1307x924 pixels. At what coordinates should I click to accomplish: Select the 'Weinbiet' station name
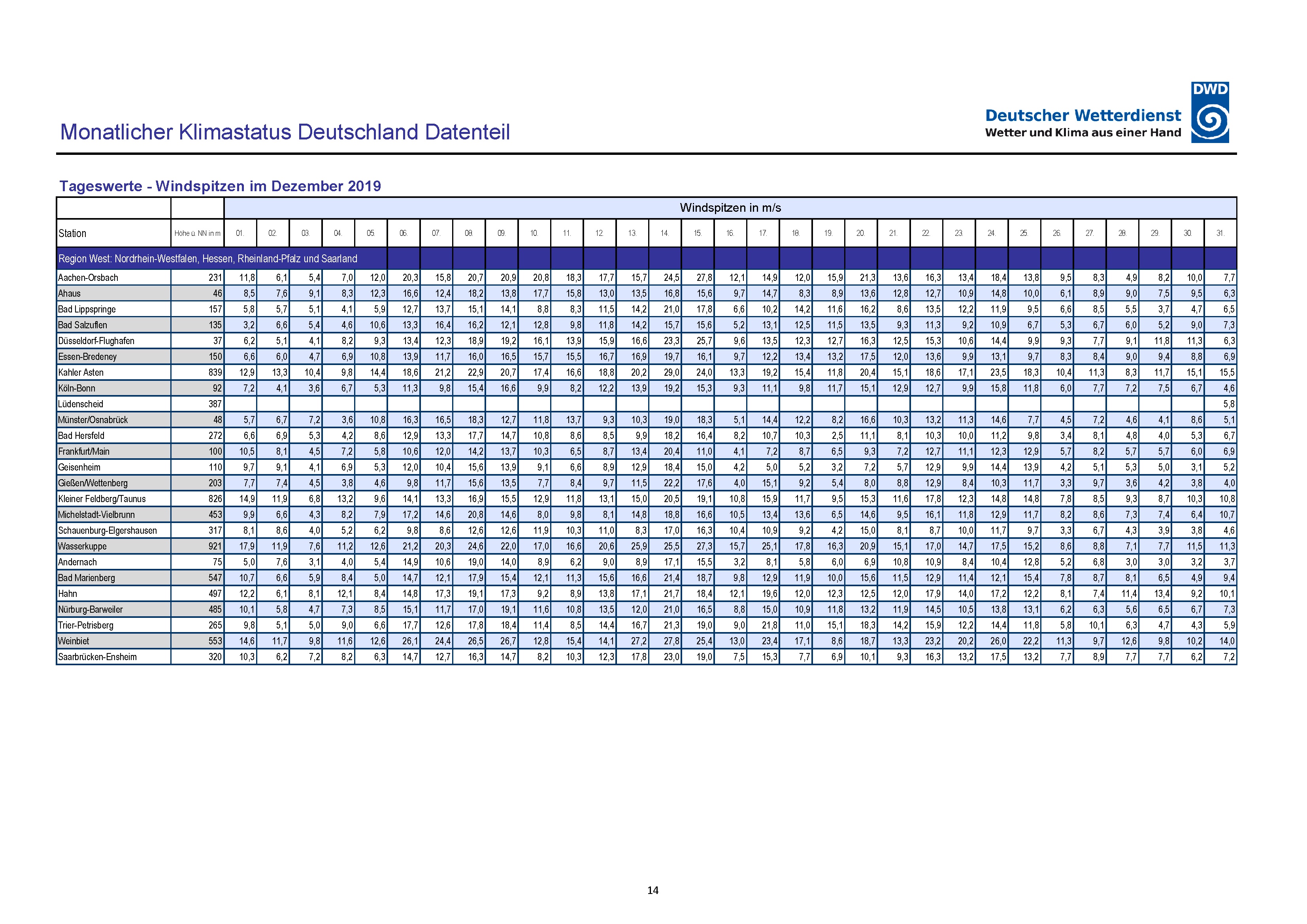[x=74, y=641]
